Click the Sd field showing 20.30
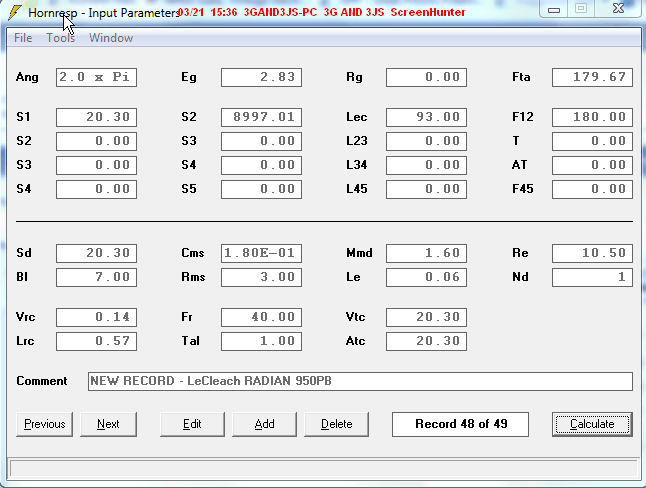Image resolution: width=646 pixels, height=488 pixels. (x=96, y=253)
